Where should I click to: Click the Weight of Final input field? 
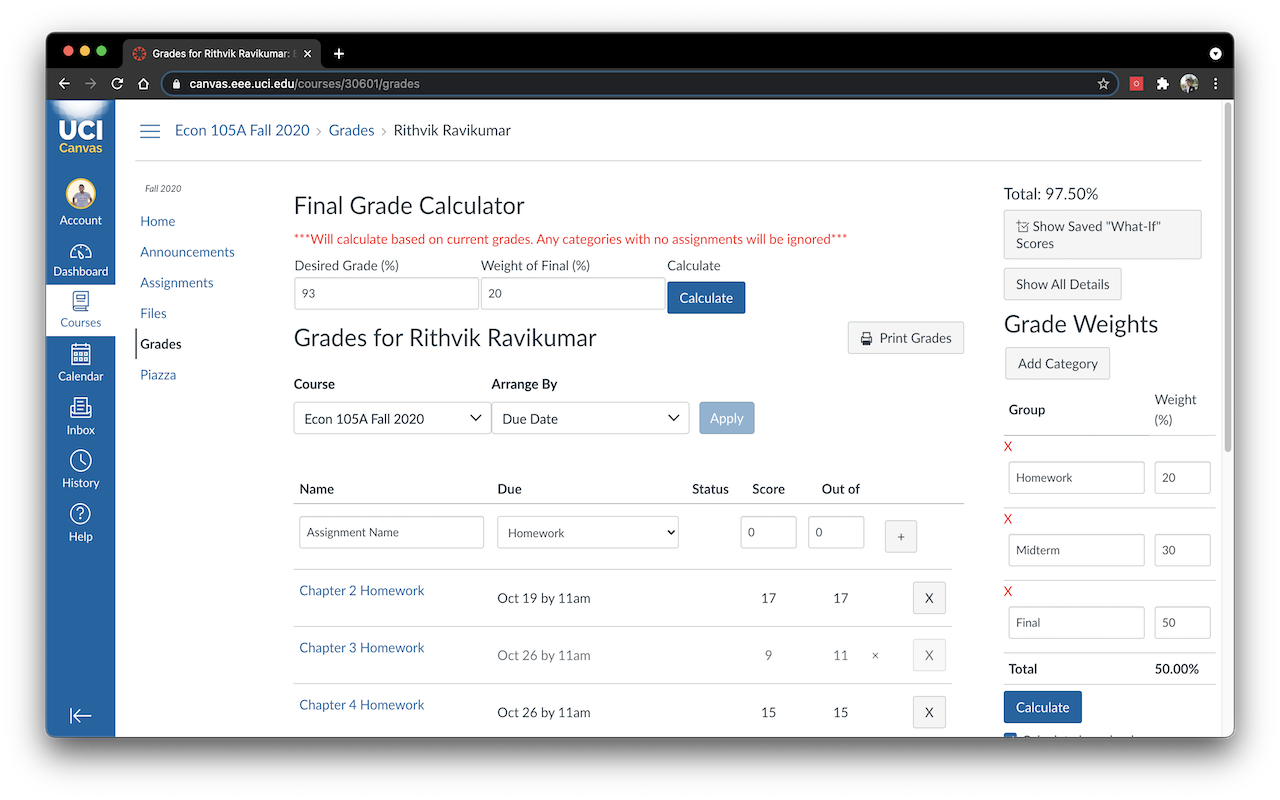coord(573,294)
